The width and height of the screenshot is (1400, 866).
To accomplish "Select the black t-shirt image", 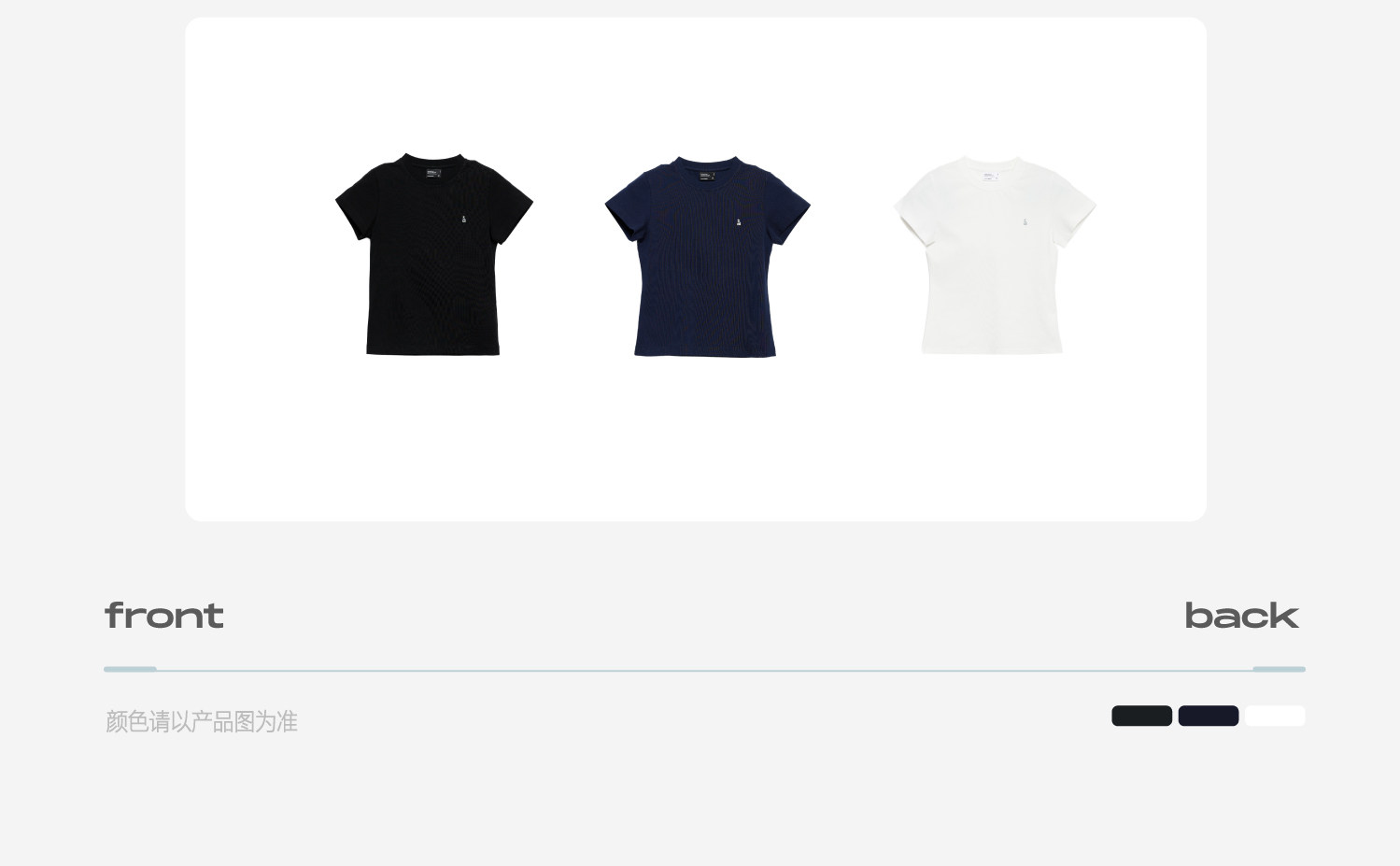I will [433, 254].
